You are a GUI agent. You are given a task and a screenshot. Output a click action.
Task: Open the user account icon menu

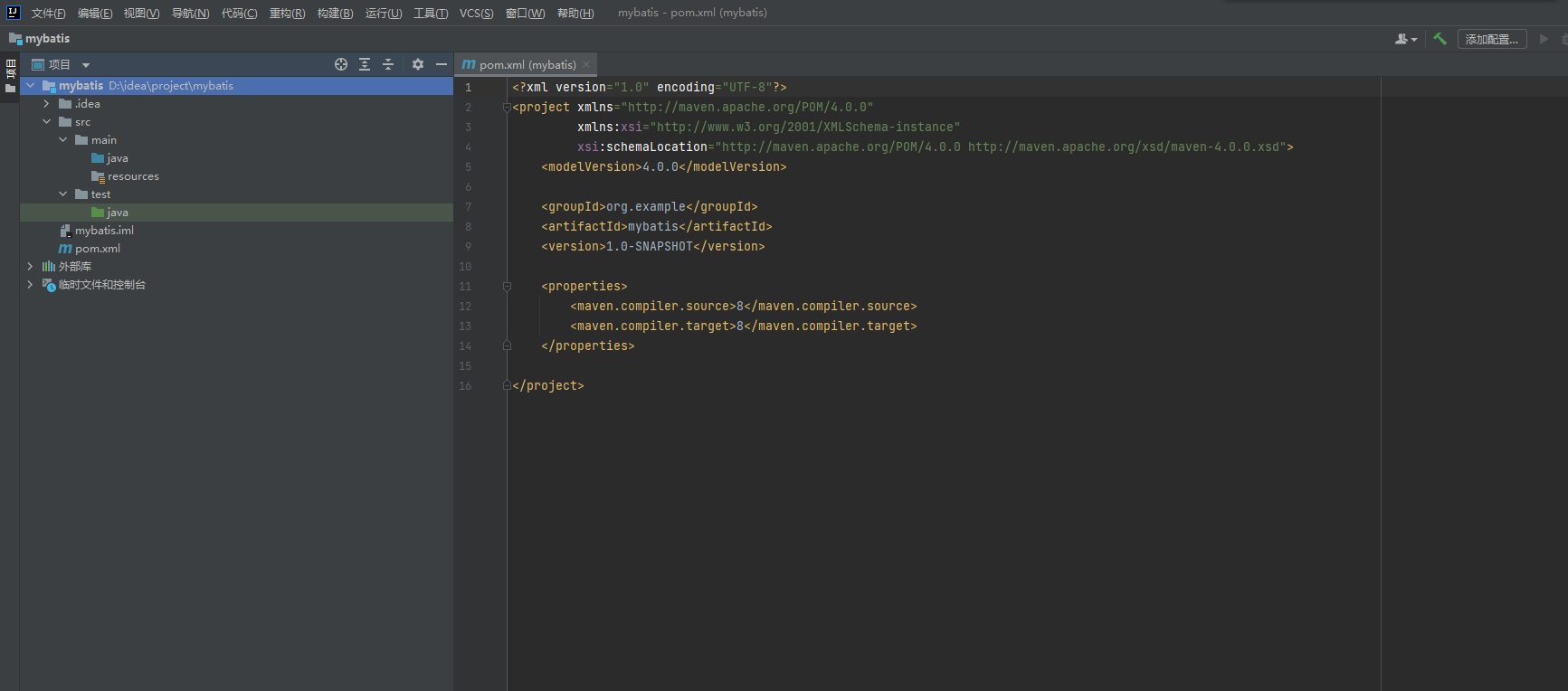1406,39
